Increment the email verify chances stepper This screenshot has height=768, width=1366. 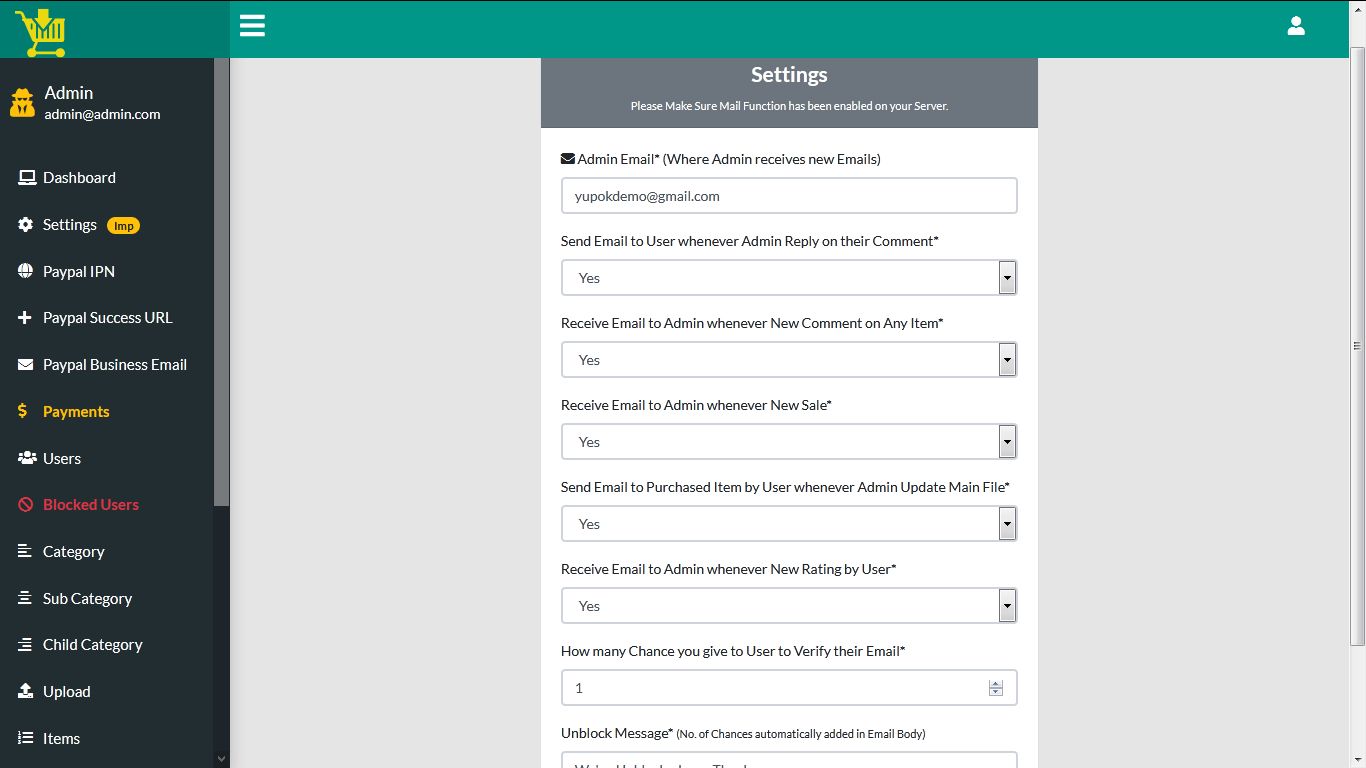coord(995,683)
